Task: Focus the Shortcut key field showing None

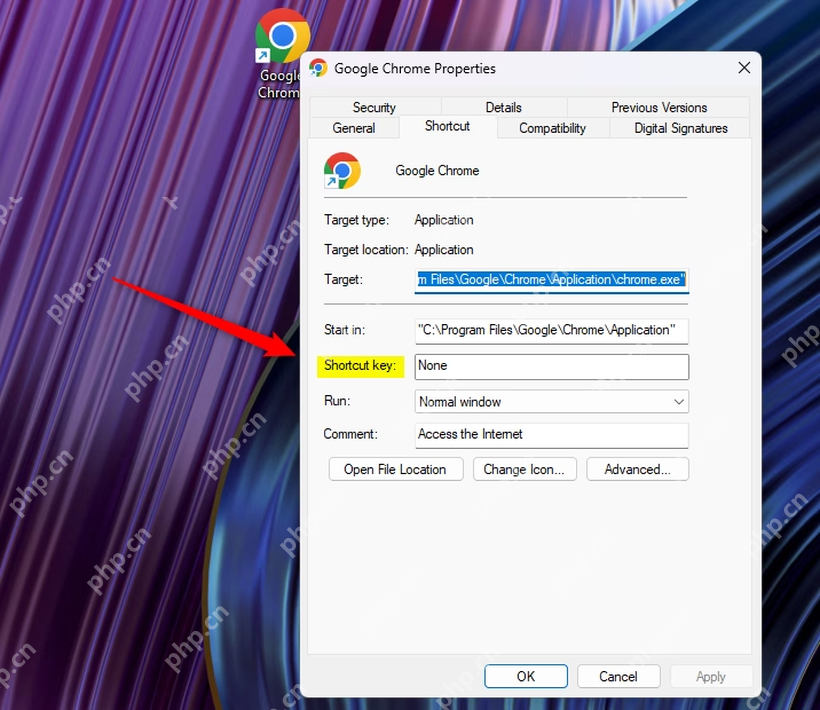Action: pos(552,366)
